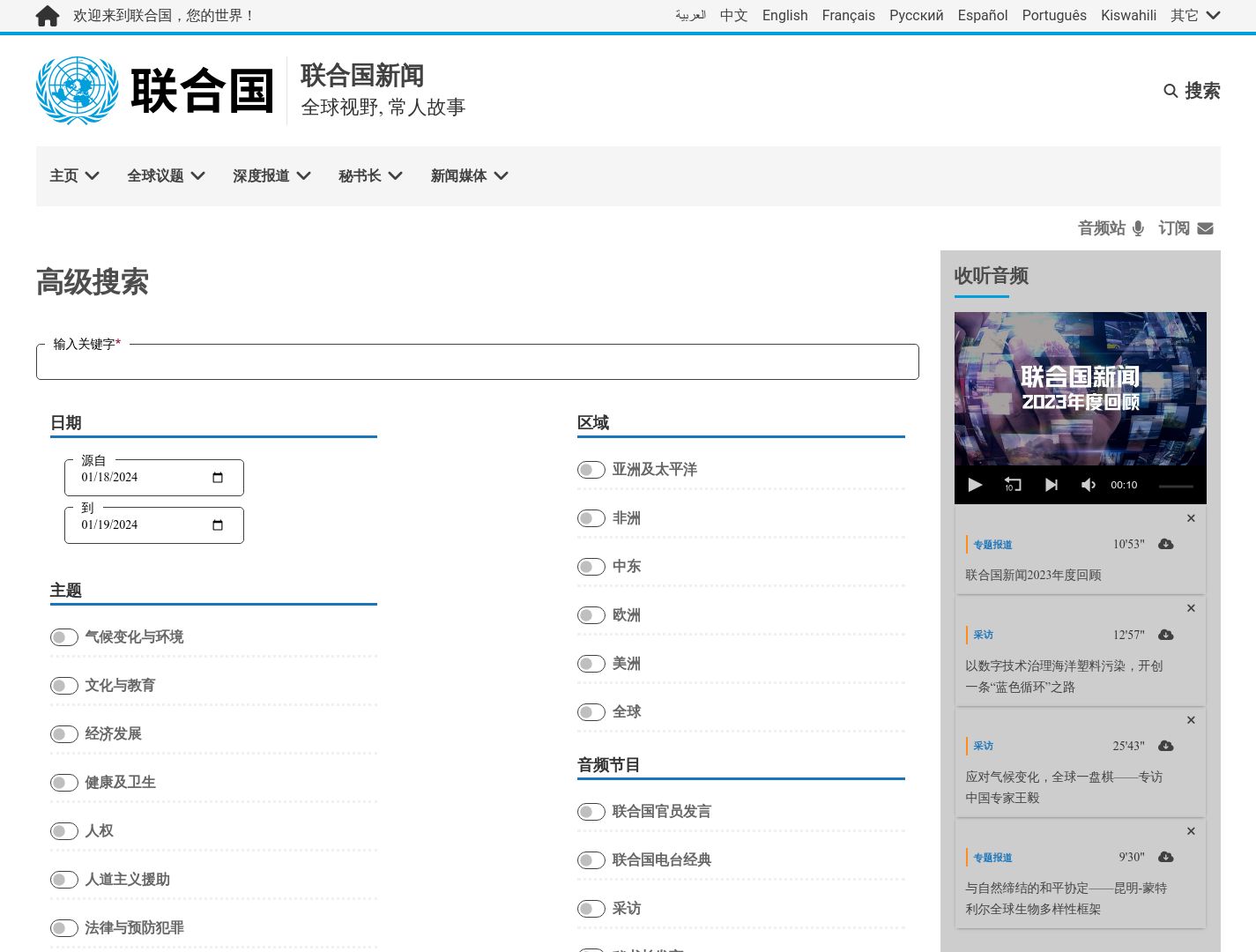Screen dimensions: 1256x952
Task: Toggle 文化与教育 topic filter
Action: pos(64,686)
